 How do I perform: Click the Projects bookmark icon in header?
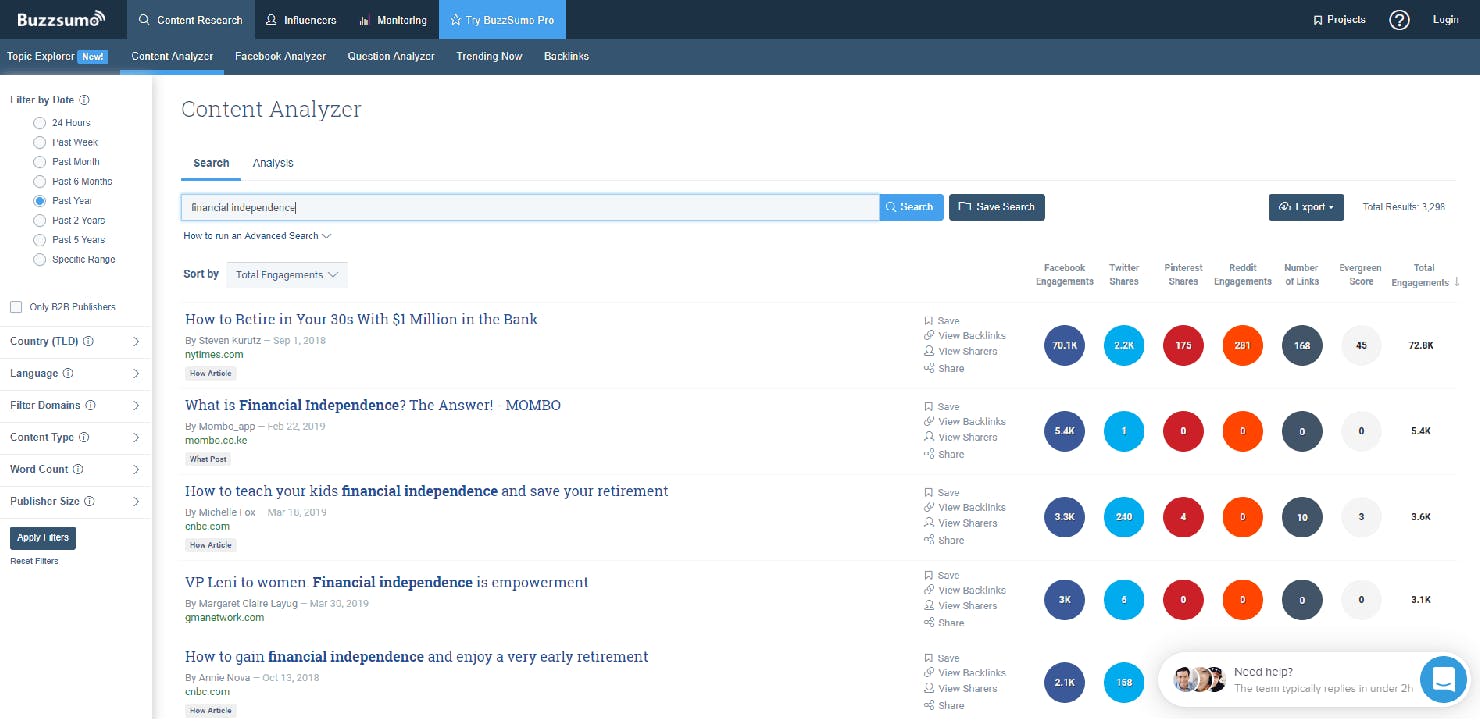click(1318, 20)
